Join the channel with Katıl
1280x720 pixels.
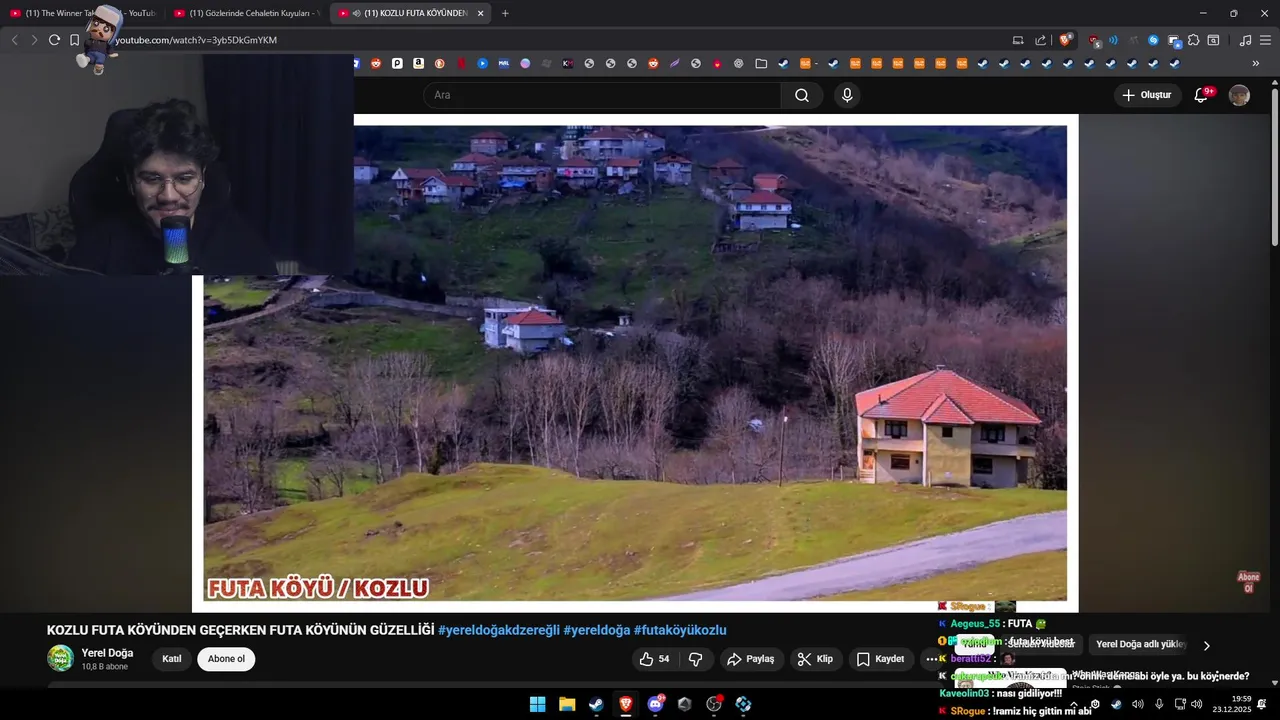click(x=172, y=659)
